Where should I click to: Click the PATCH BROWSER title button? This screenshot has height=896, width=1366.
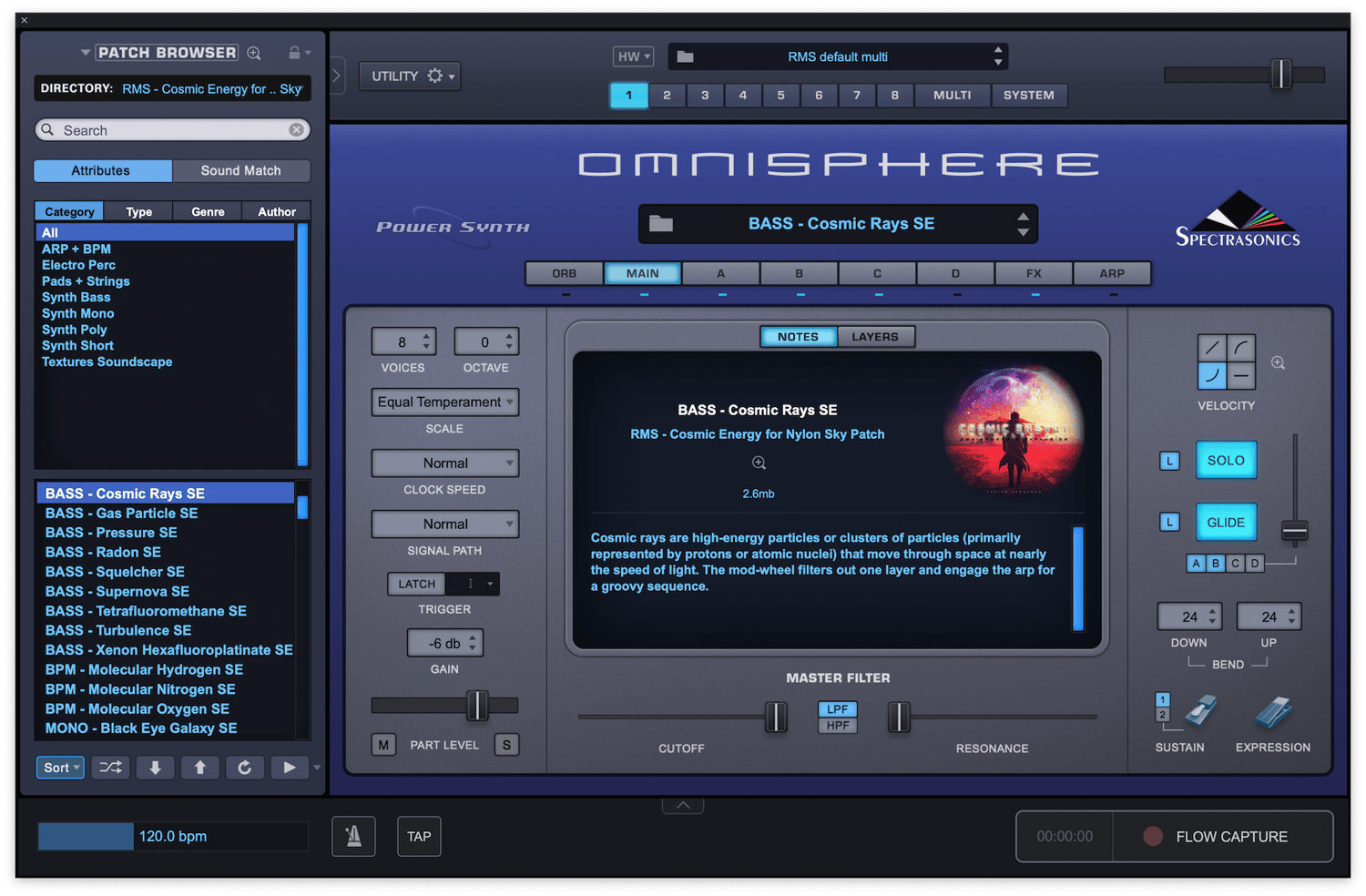(168, 53)
